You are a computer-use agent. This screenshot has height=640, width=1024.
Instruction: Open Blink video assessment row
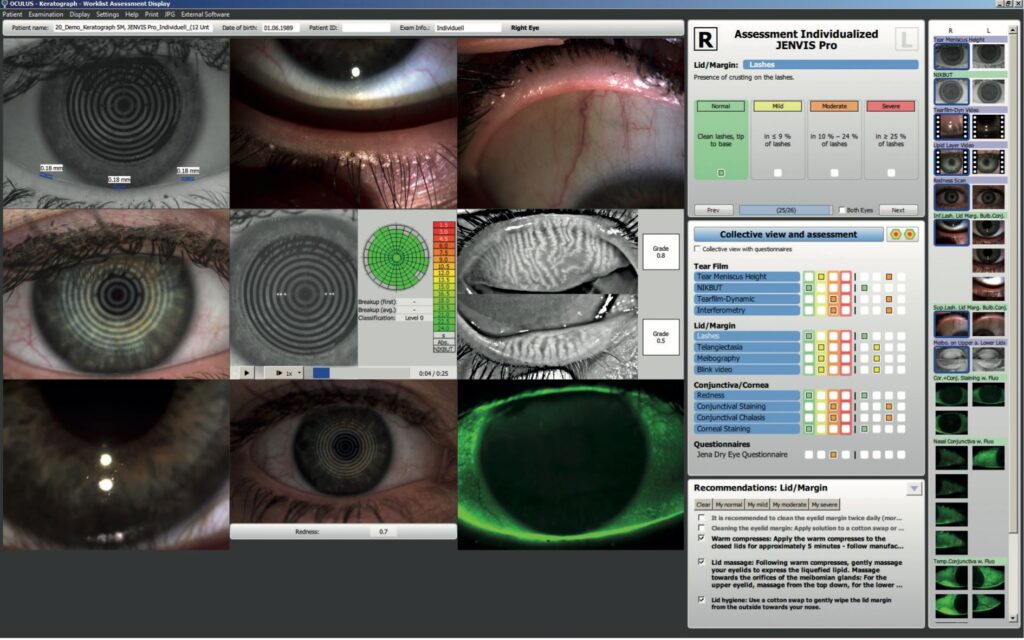coord(746,370)
